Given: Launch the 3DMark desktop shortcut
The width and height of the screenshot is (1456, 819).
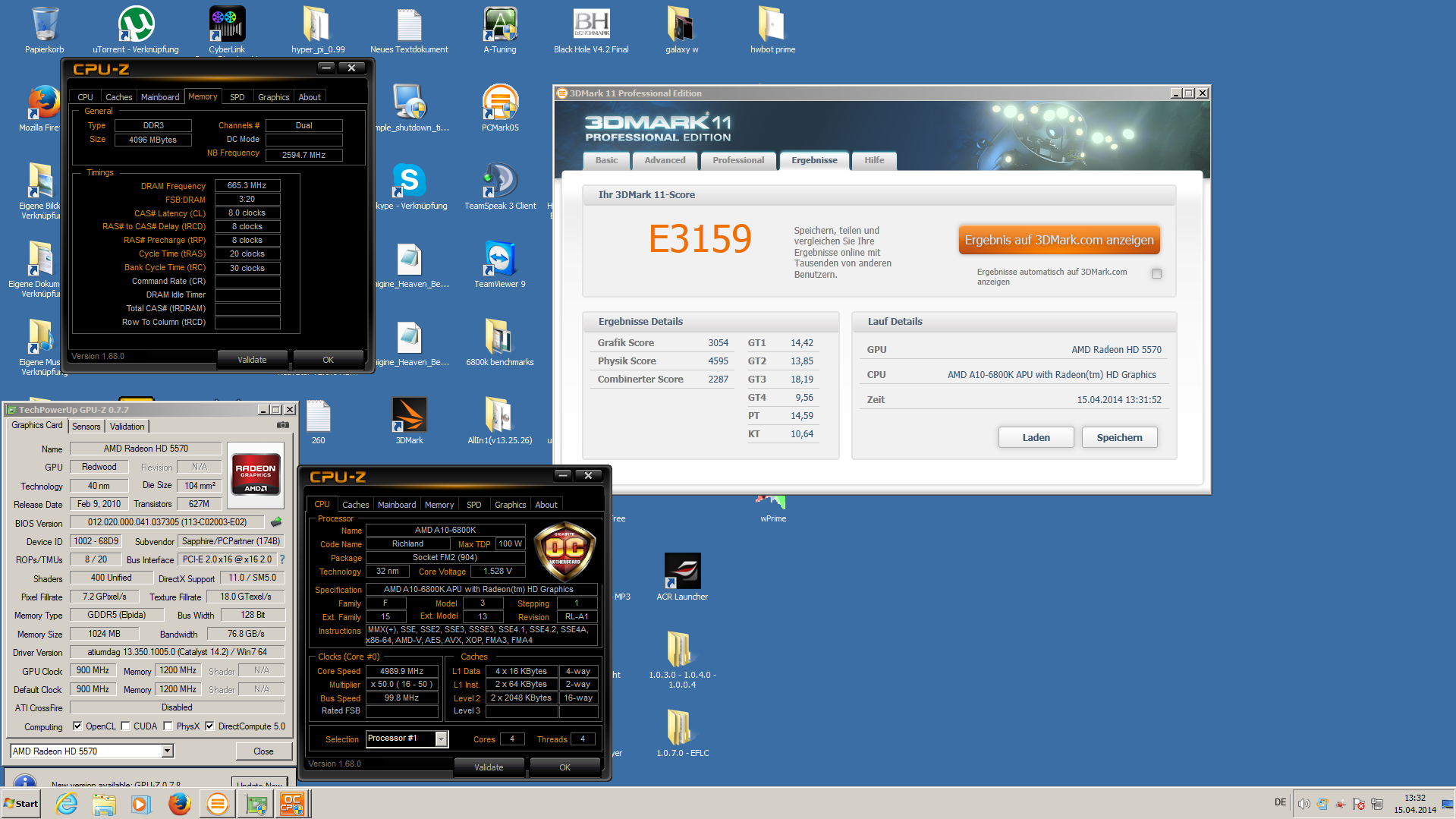Looking at the screenshot, I should (x=409, y=421).
